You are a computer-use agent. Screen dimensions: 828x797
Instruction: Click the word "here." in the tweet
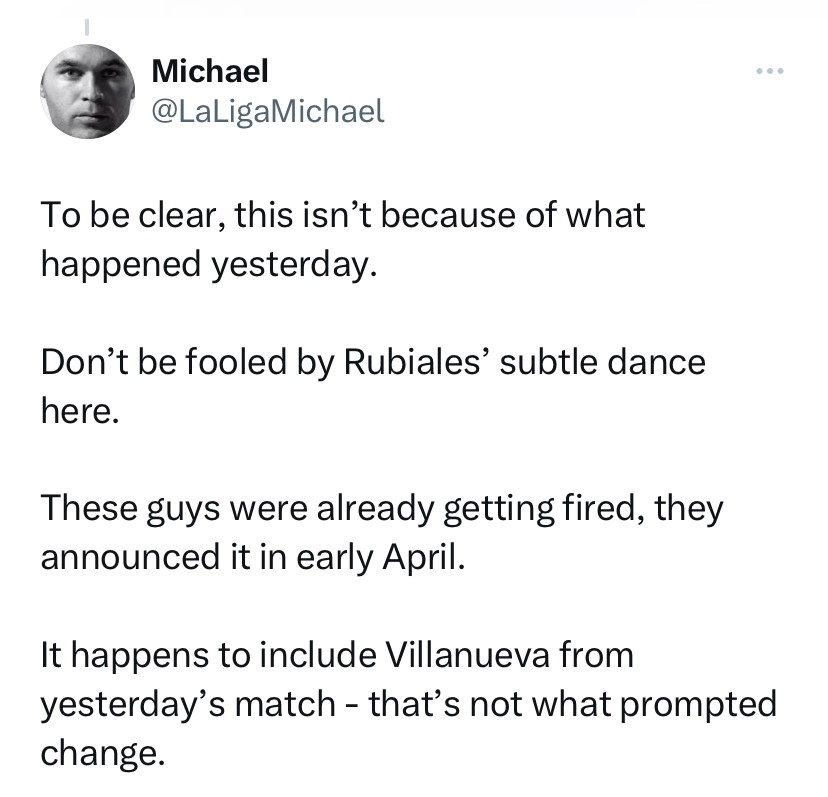point(79,411)
